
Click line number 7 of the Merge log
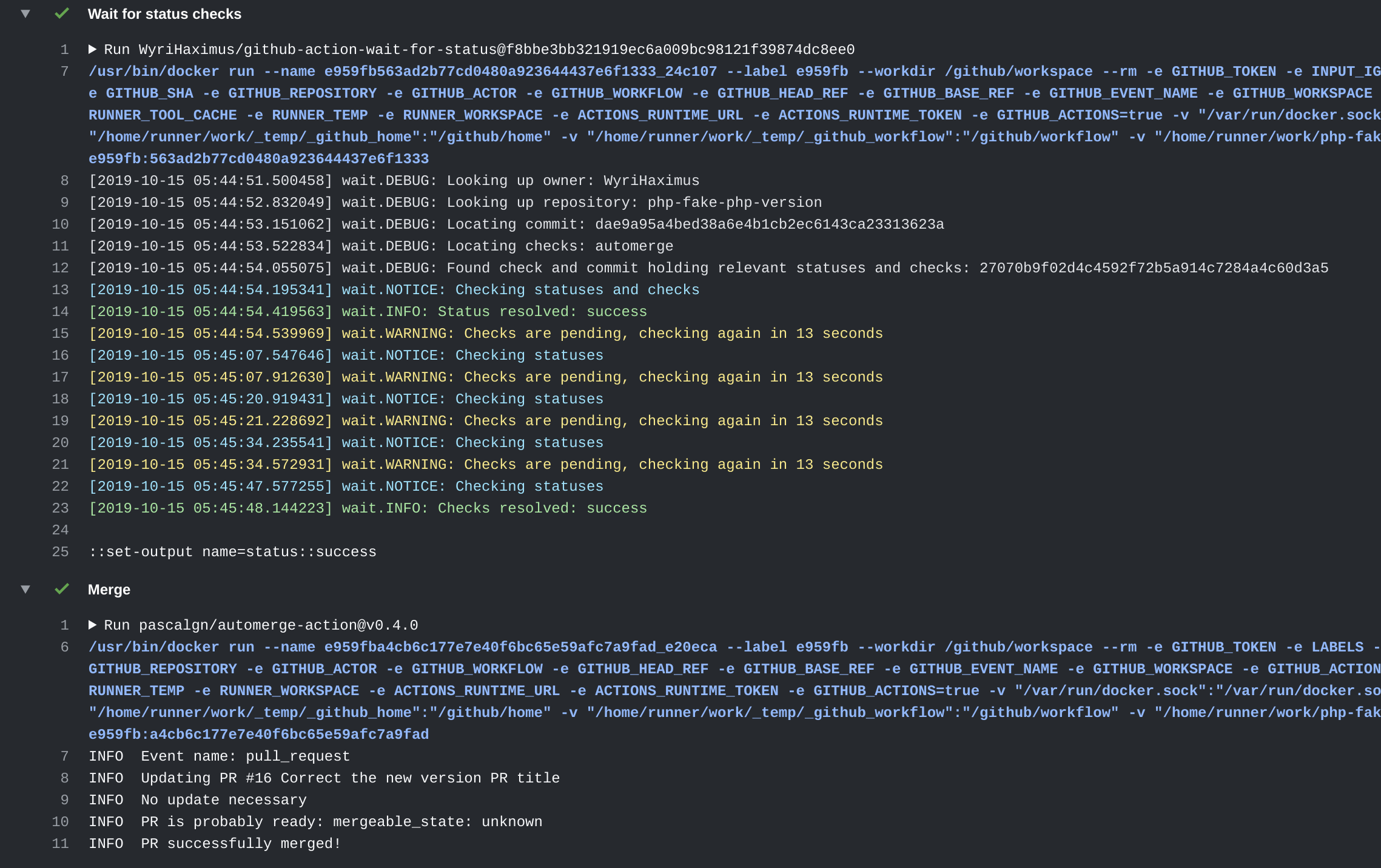tap(64, 756)
